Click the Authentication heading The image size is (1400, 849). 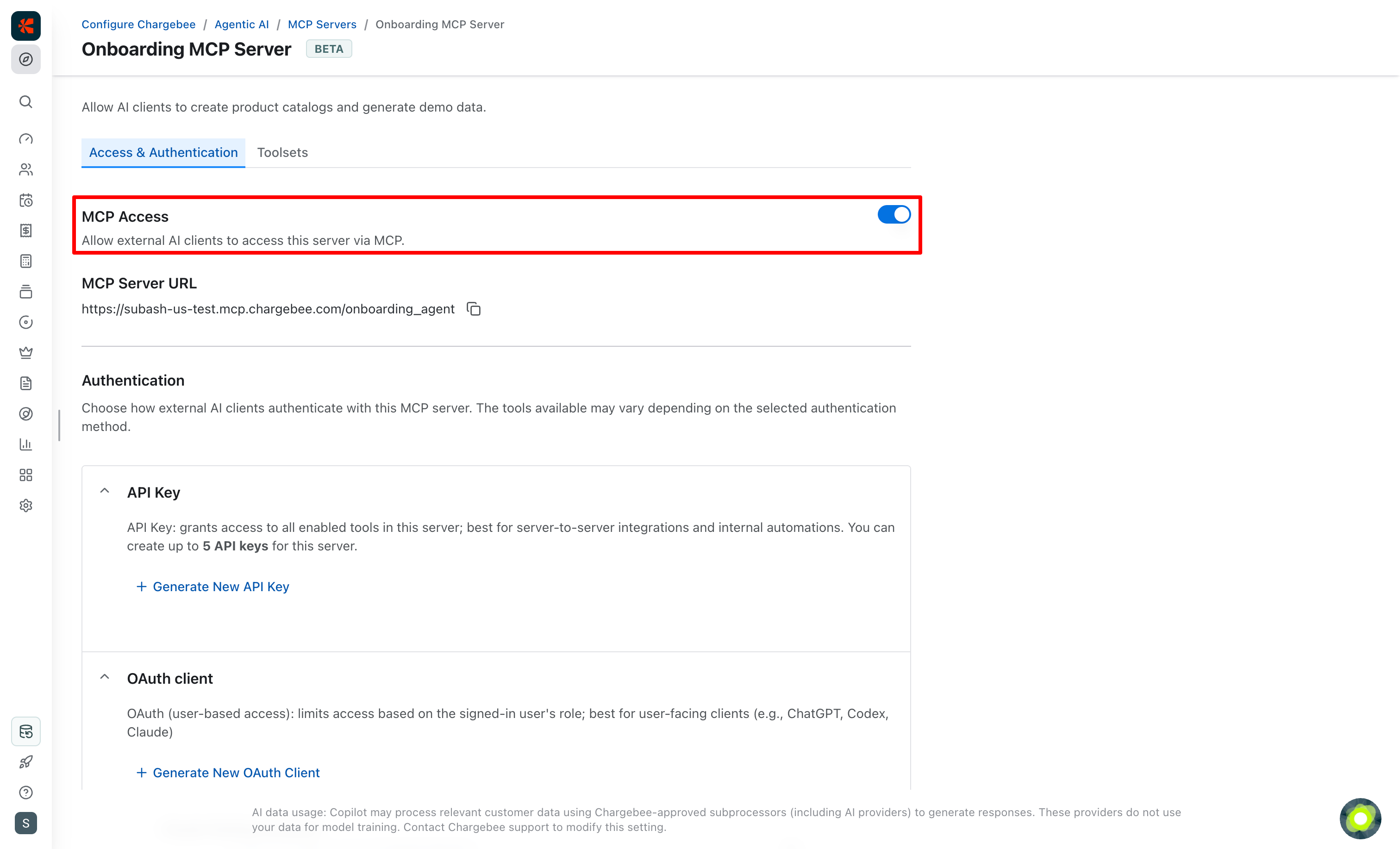133,381
